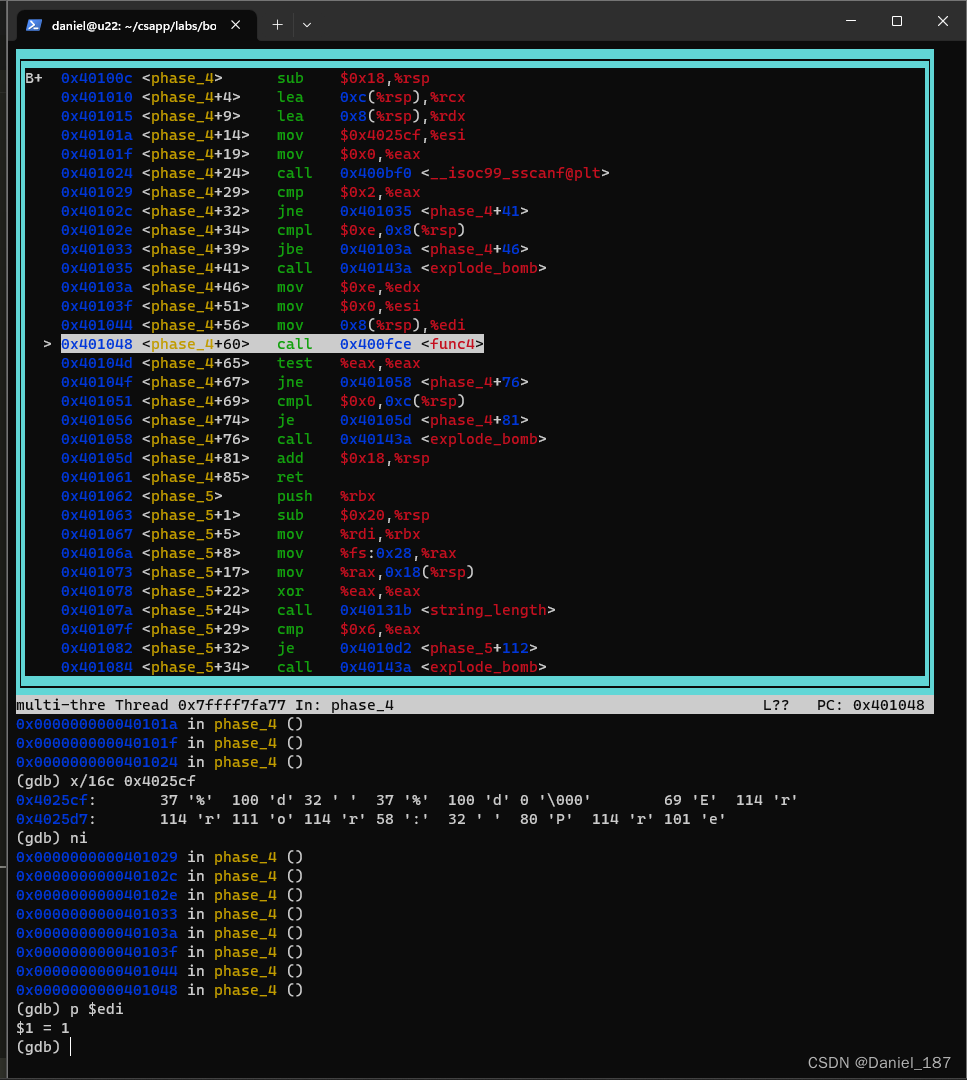
Task: Open a new tab with the plus button
Action: click(277, 24)
